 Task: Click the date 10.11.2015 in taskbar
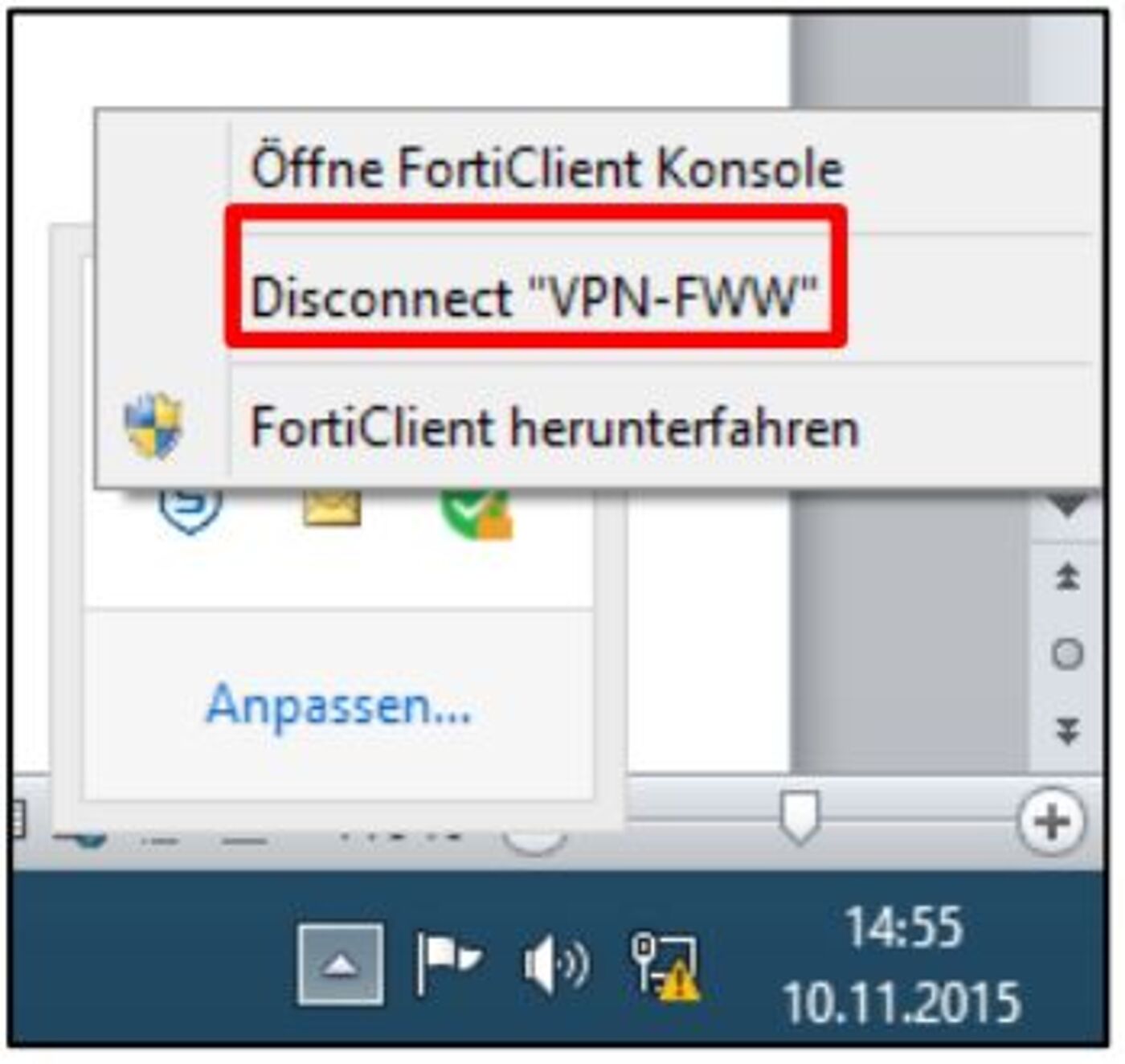pyautogui.click(x=902, y=1001)
